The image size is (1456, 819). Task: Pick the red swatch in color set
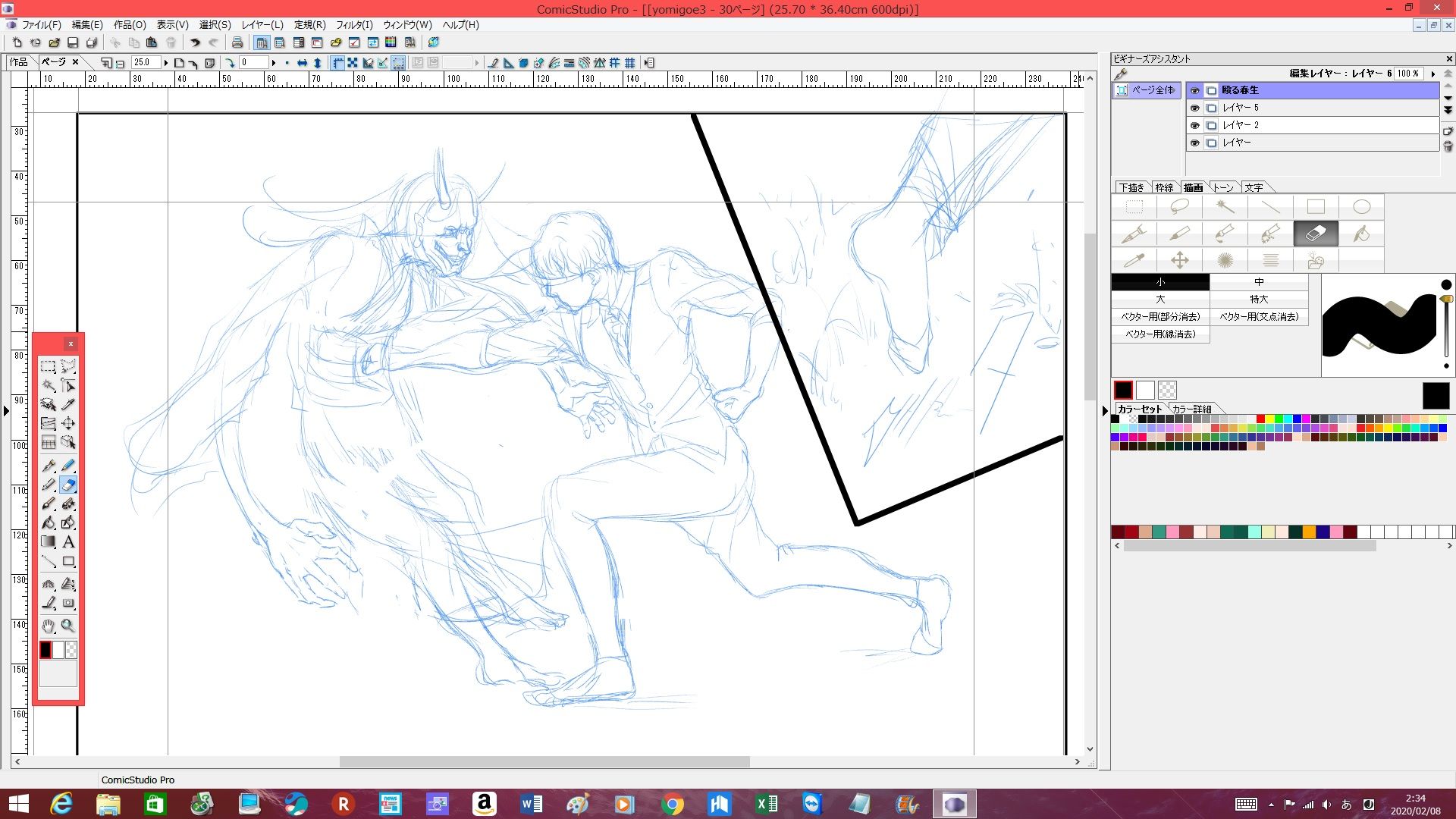tap(1260, 419)
